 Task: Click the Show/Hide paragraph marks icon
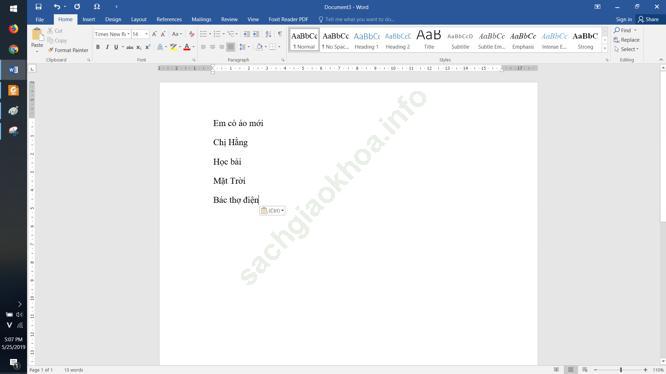pyautogui.click(x=279, y=34)
